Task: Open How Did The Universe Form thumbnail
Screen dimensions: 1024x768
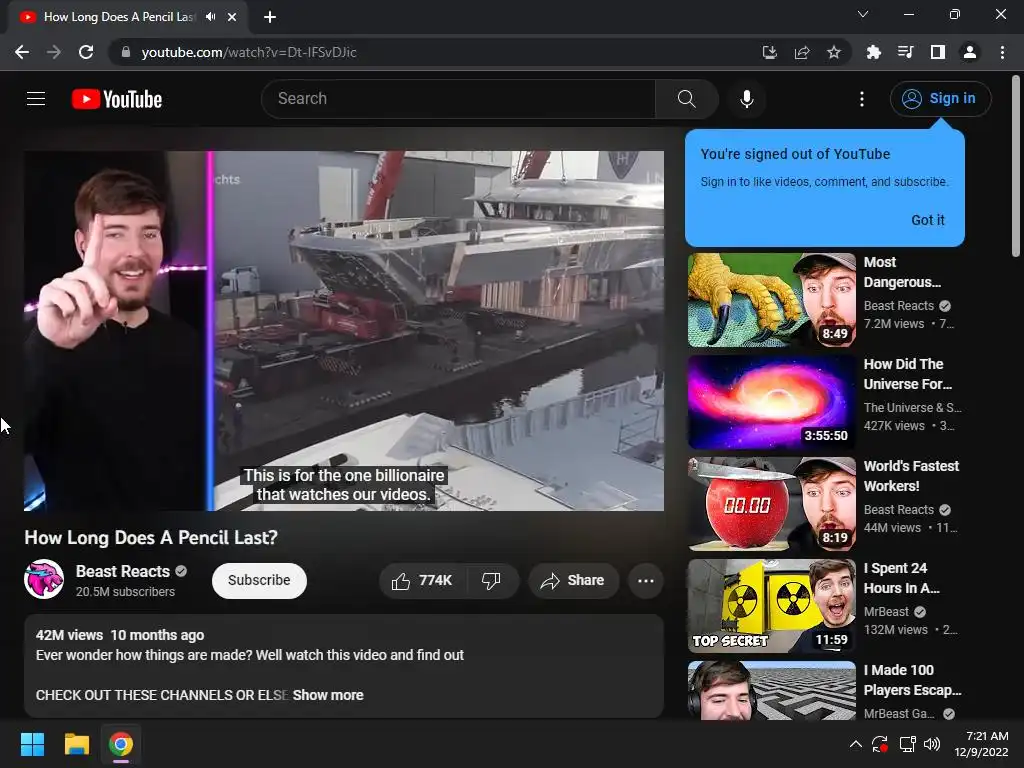Action: [x=771, y=402]
